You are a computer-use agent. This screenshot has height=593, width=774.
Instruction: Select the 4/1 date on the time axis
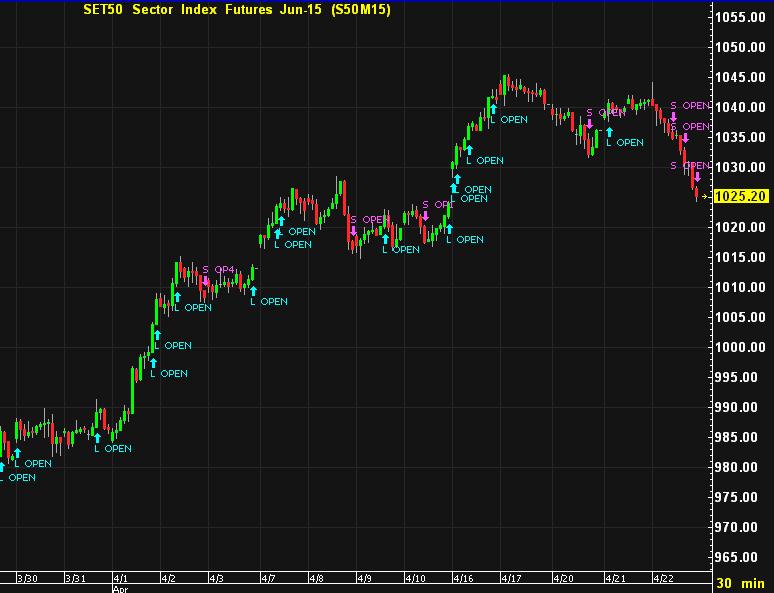pos(121,578)
